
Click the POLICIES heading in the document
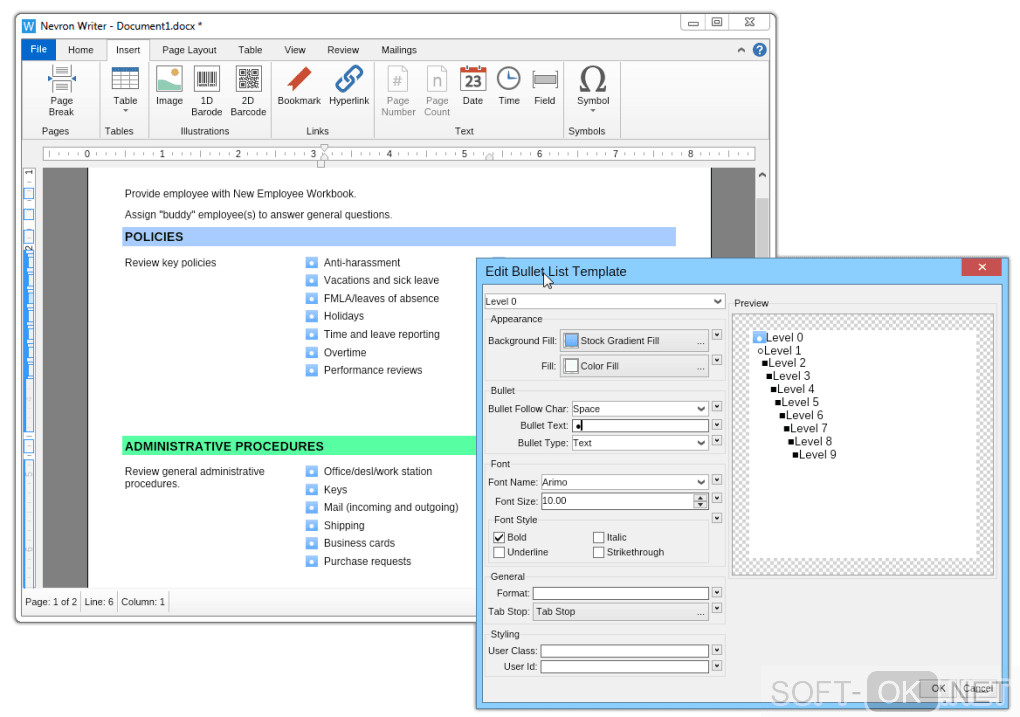click(154, 237)
